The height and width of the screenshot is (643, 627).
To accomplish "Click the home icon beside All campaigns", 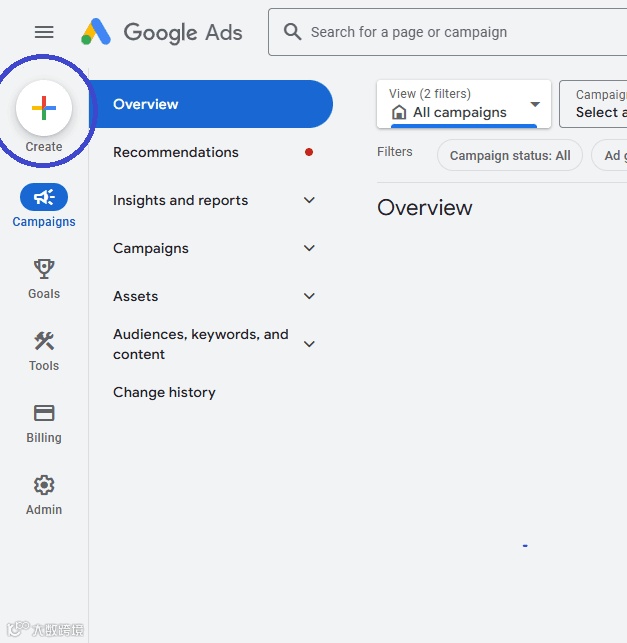I will click(399, 112).
